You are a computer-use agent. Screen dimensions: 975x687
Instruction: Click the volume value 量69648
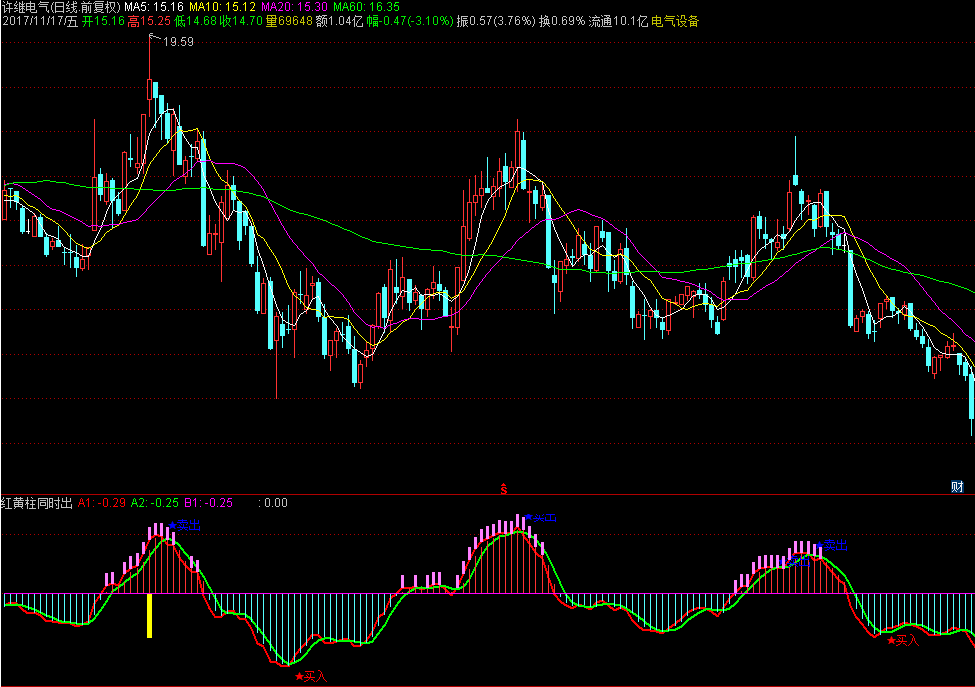pyautogui.click(x=289, y=22)
